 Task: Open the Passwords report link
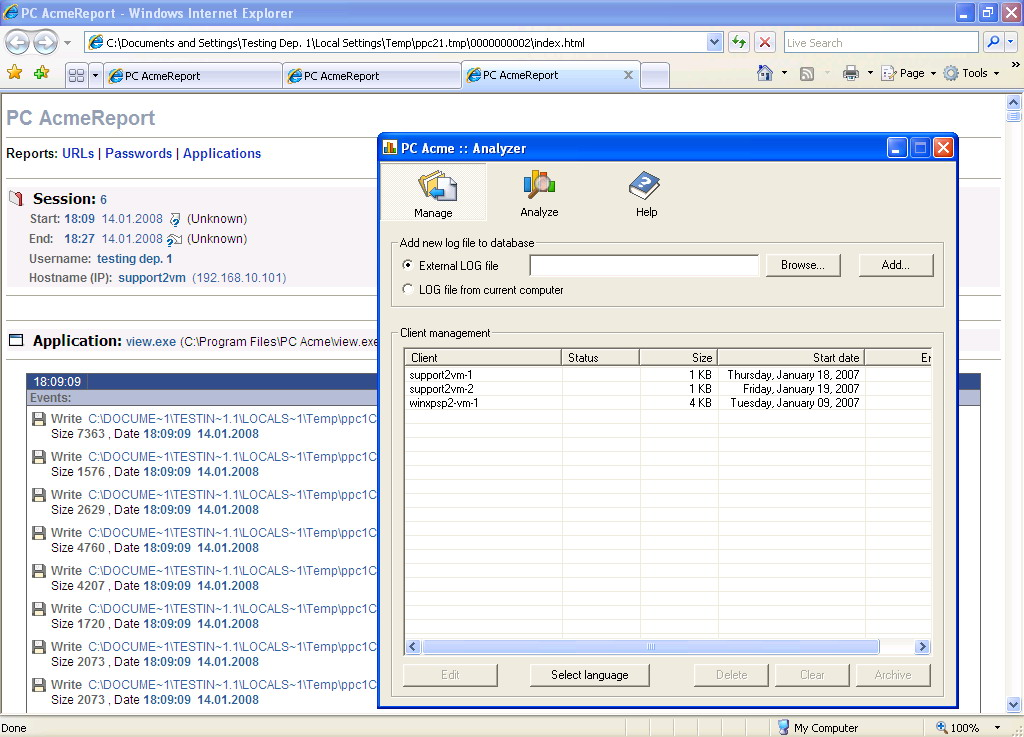[138, 153]
